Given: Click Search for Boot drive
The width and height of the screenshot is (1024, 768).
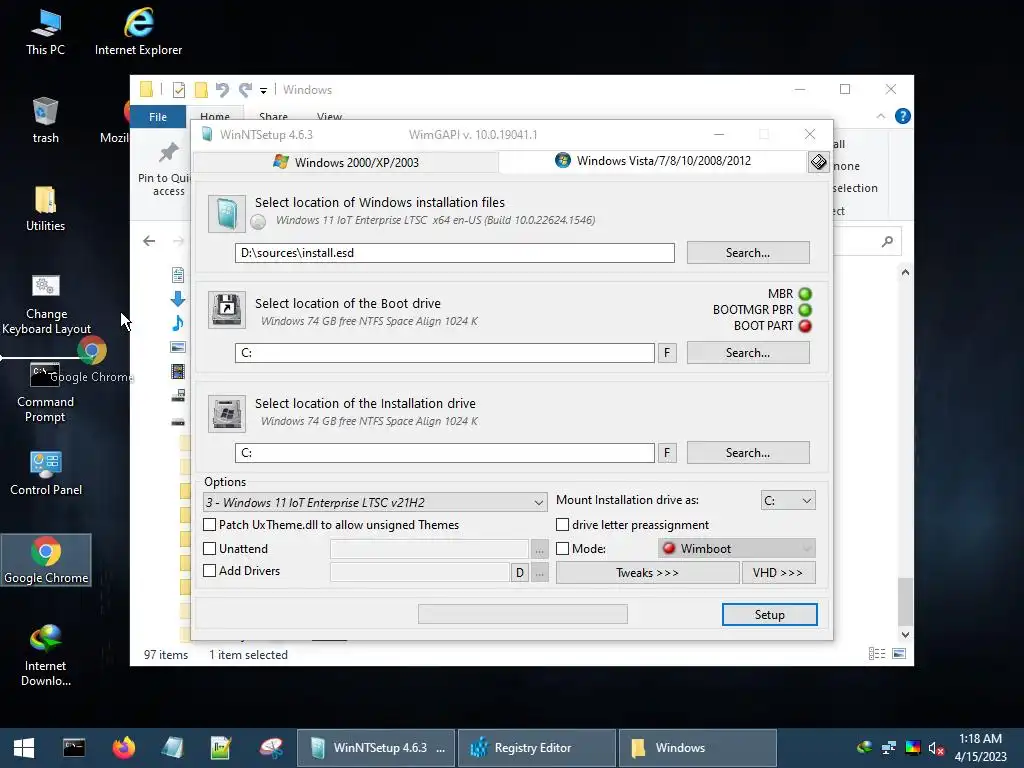Looking at the screenshot, I should click(x=748, y=353).
